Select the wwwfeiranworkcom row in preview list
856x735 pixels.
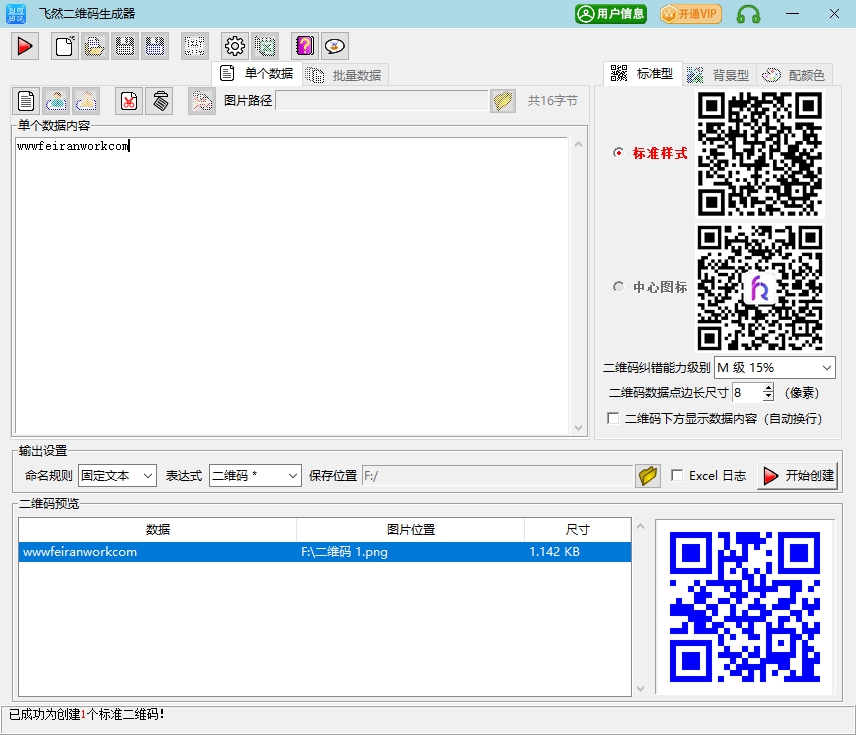tap(325, 552)
